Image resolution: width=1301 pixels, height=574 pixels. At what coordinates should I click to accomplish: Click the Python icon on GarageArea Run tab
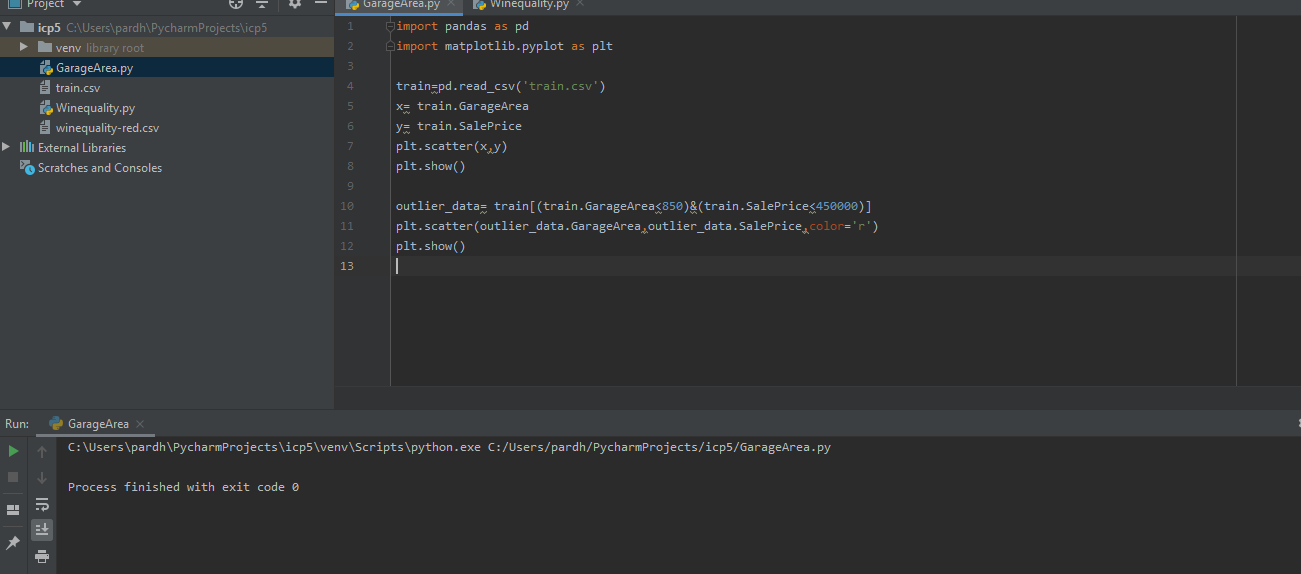[56, 423]
